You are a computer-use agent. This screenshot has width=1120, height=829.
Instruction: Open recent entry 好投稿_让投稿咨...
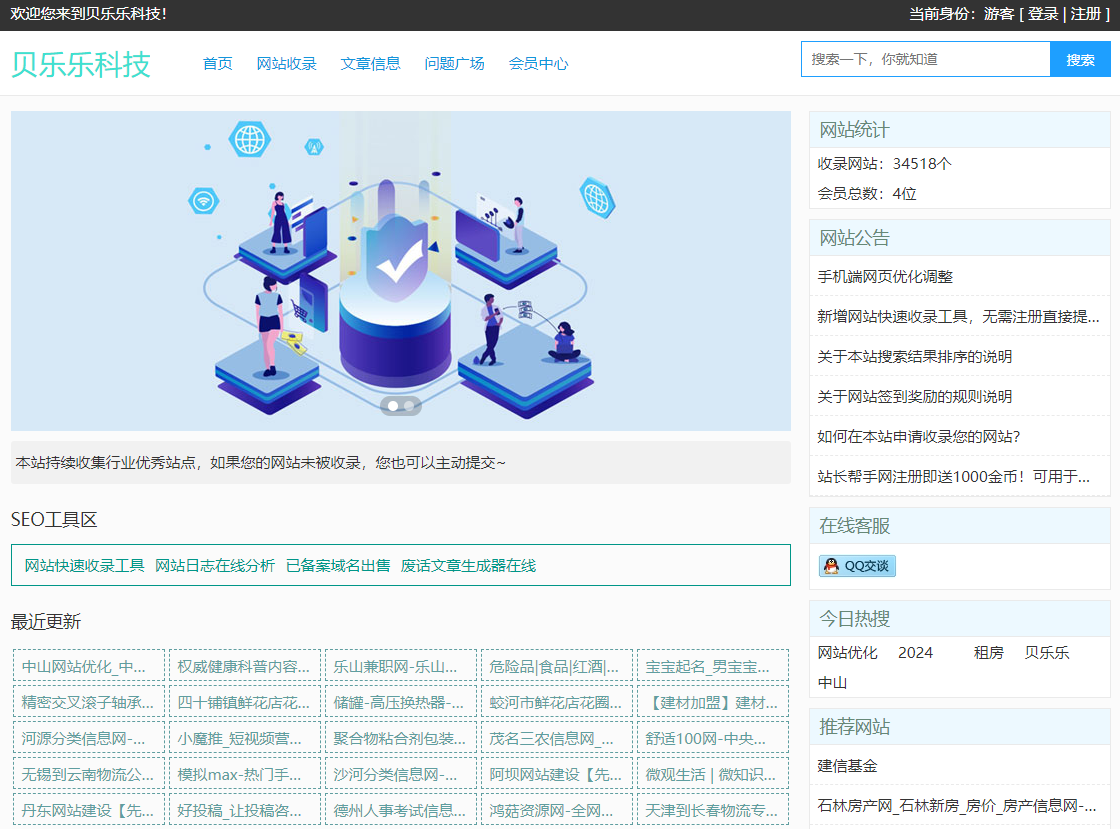[245, 810]
